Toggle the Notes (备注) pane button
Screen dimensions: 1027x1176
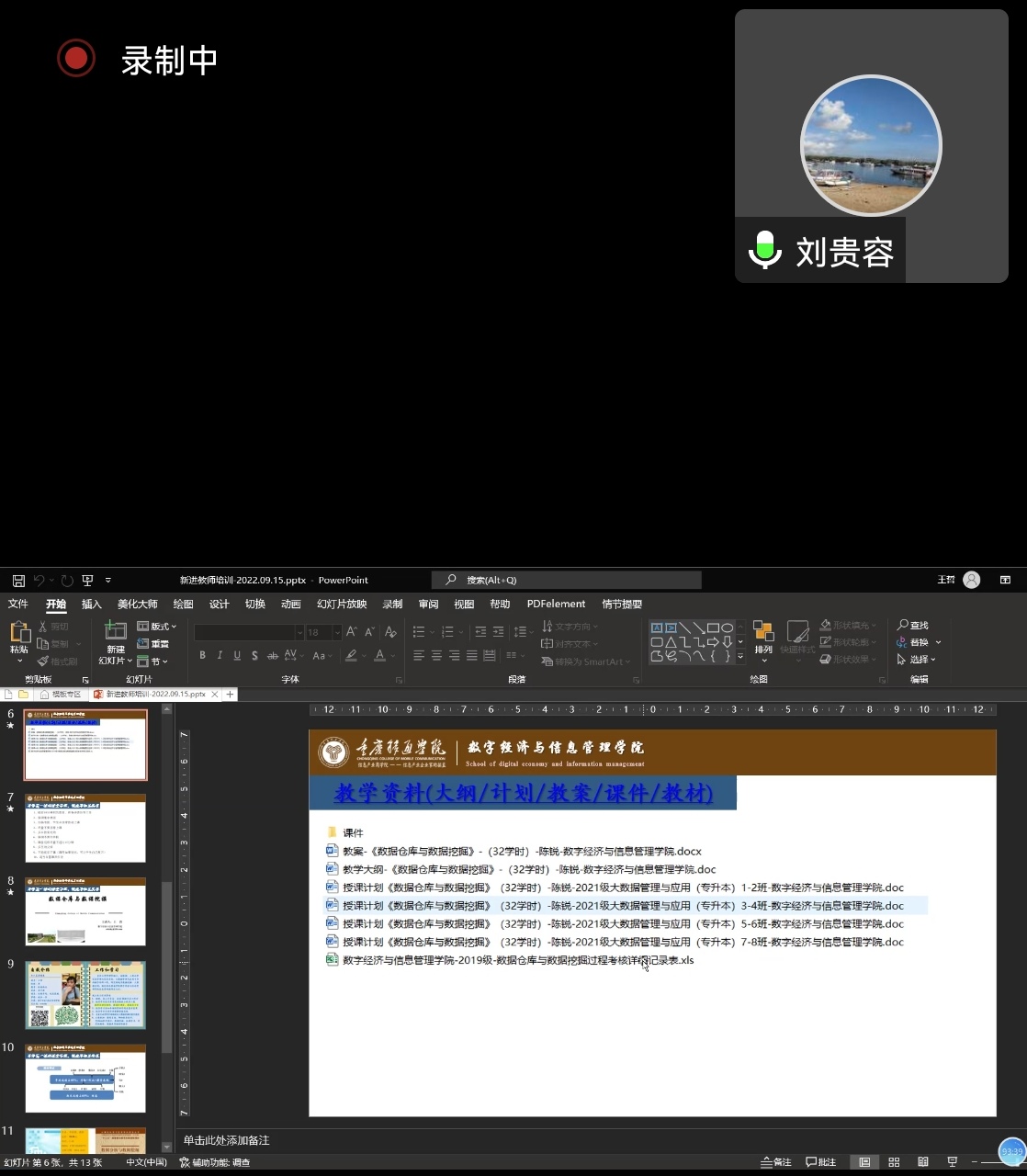[x=776, y=1162]
